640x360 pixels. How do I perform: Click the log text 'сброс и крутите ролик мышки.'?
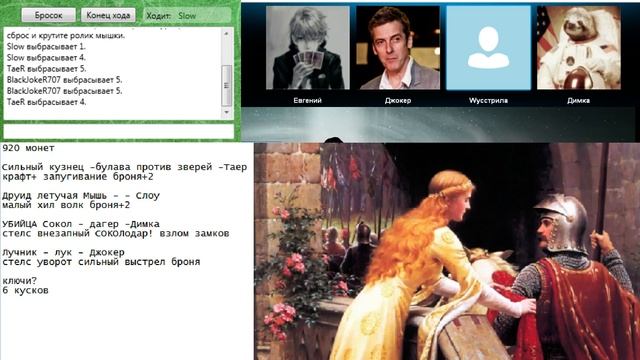coord(66,36)
